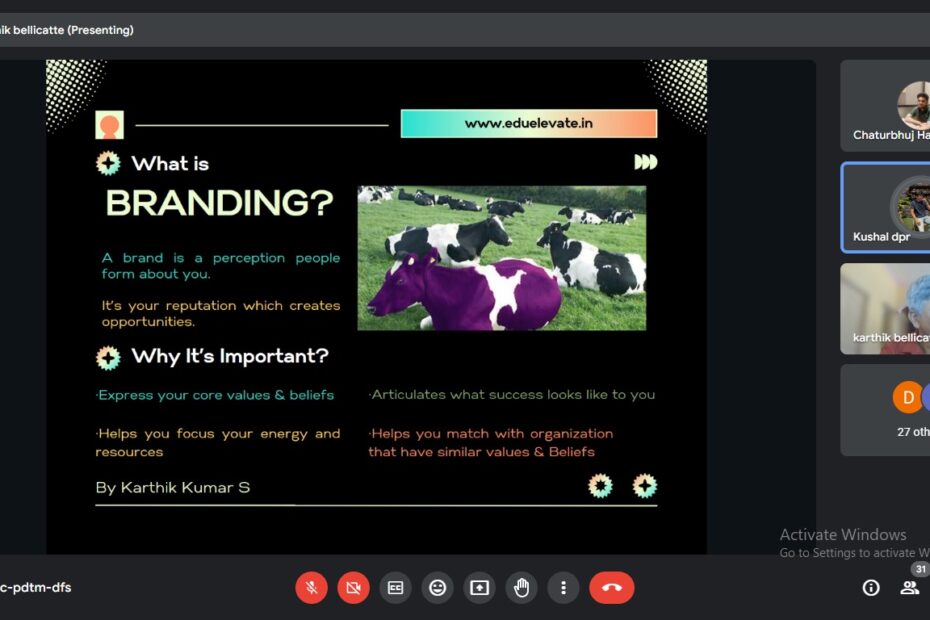Click 'Express your core values & beliefs' text

[215, 395]
